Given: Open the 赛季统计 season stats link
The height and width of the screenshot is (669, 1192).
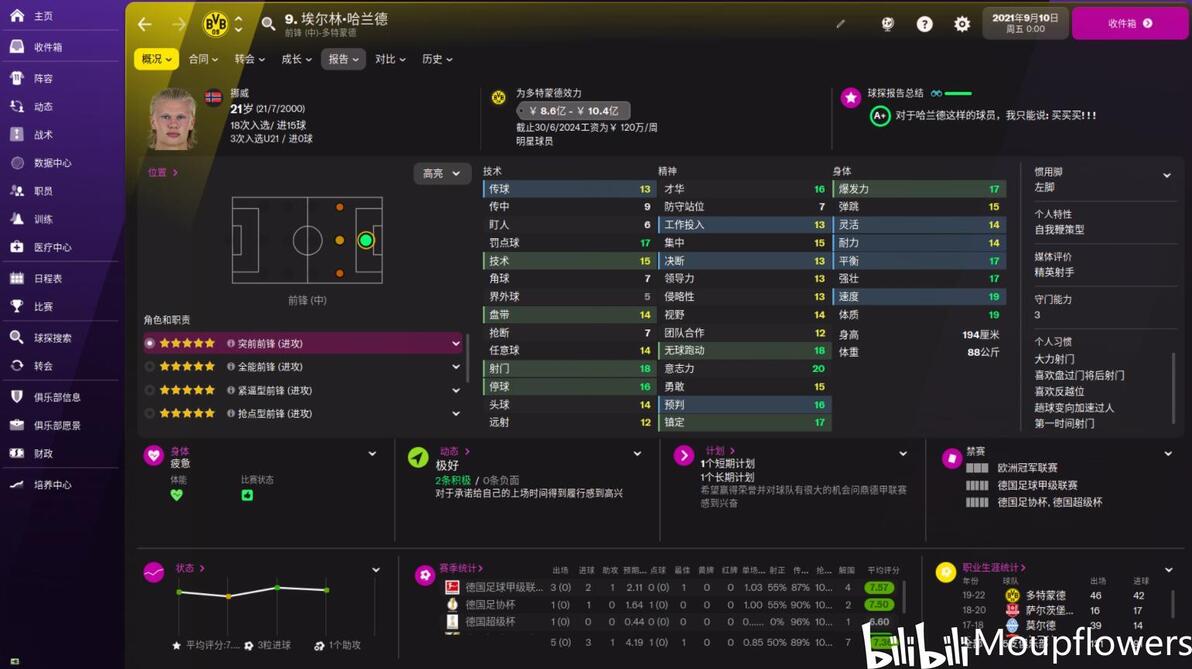Looking at the screenshot, I should pos(461,568).
